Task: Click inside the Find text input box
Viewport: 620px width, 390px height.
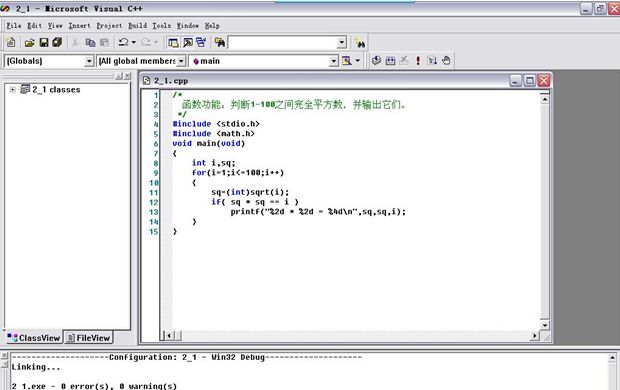Action: point(283,43)
